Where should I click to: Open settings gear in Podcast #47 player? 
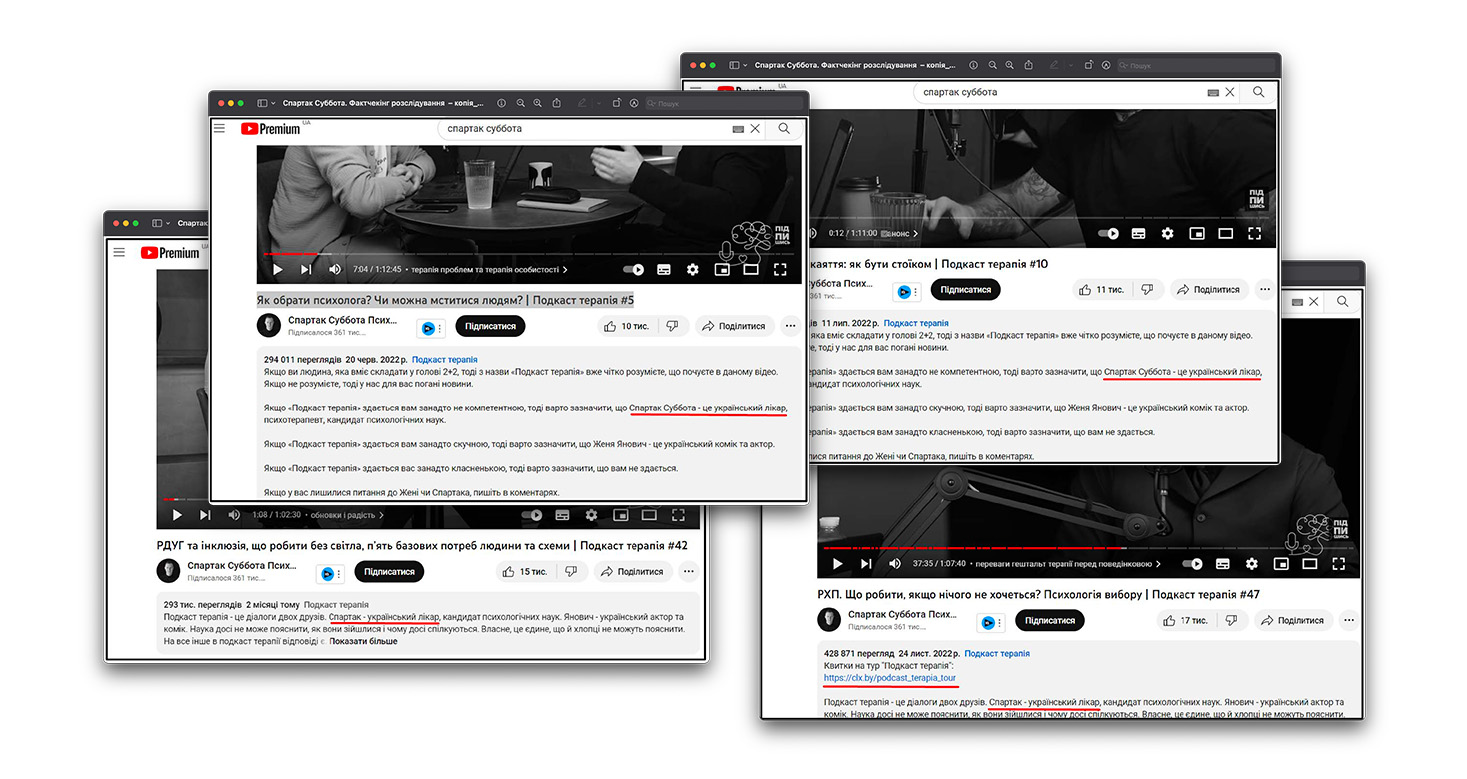pos(1251,564)
